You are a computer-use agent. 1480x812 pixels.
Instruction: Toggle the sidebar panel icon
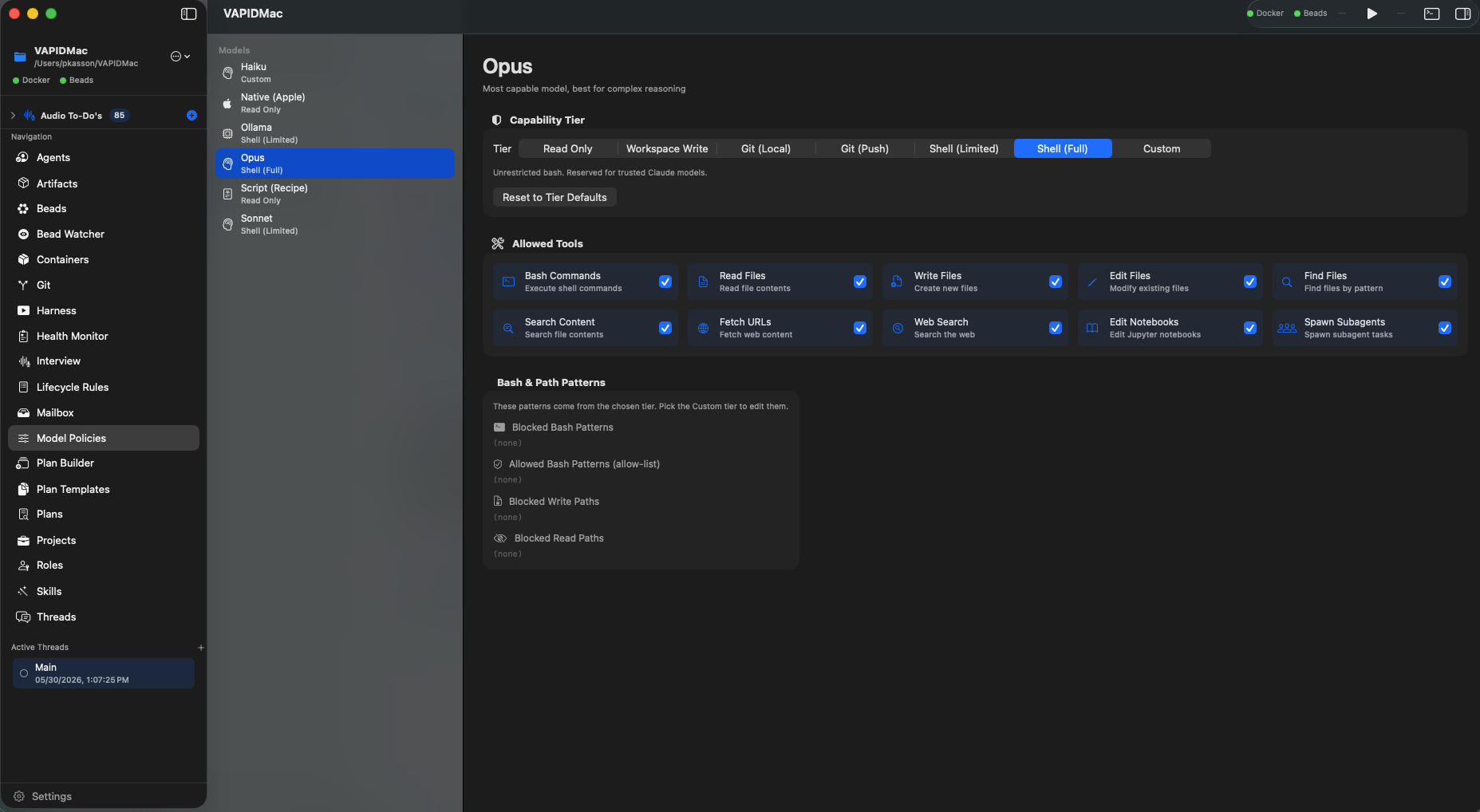pyautogui.click(x=189, y=14)
